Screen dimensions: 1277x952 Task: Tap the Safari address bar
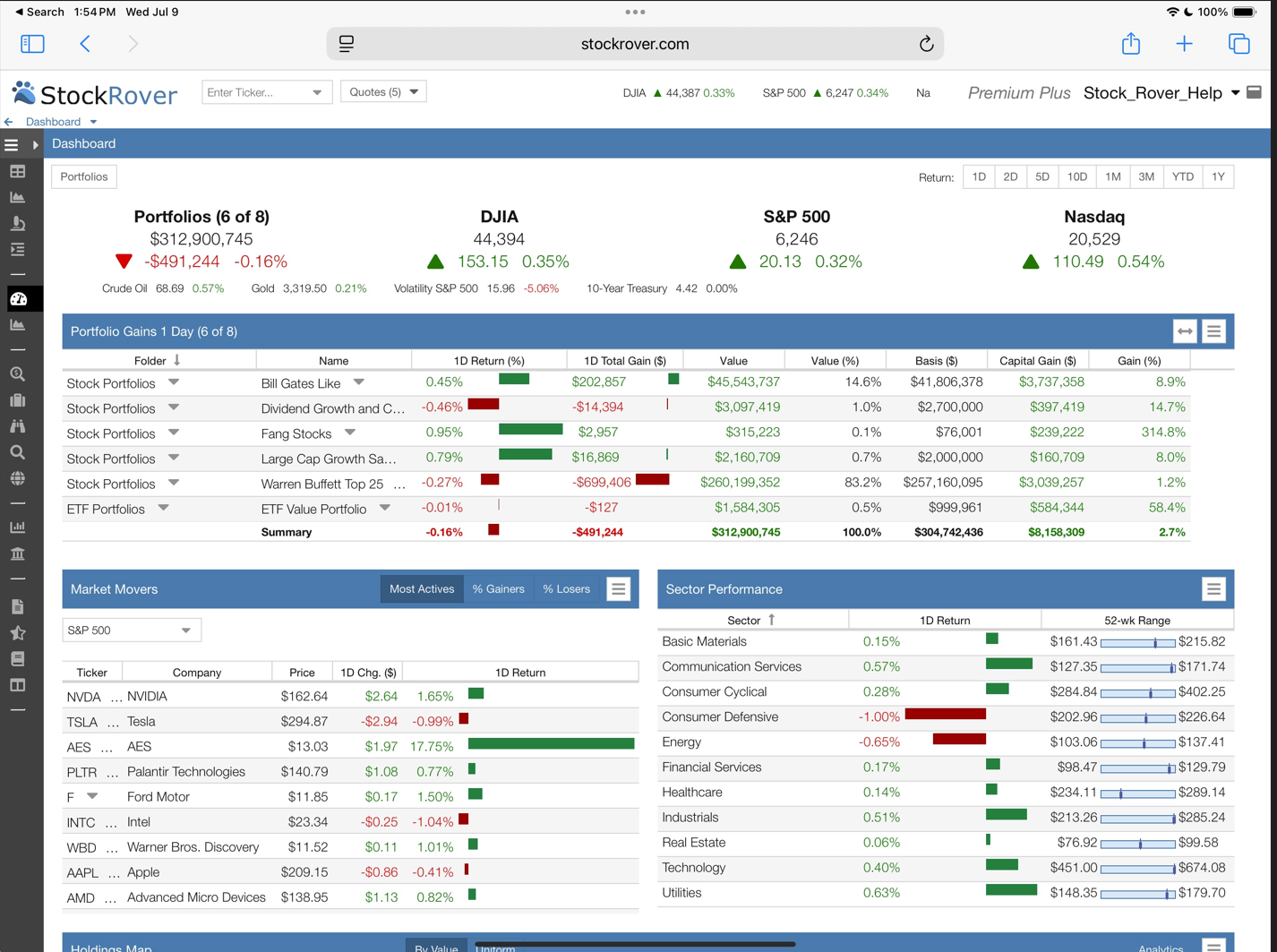pos(635,44)
